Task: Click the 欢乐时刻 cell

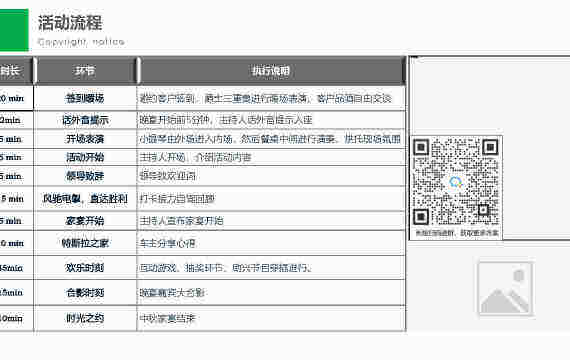Action: coord(85,268)
